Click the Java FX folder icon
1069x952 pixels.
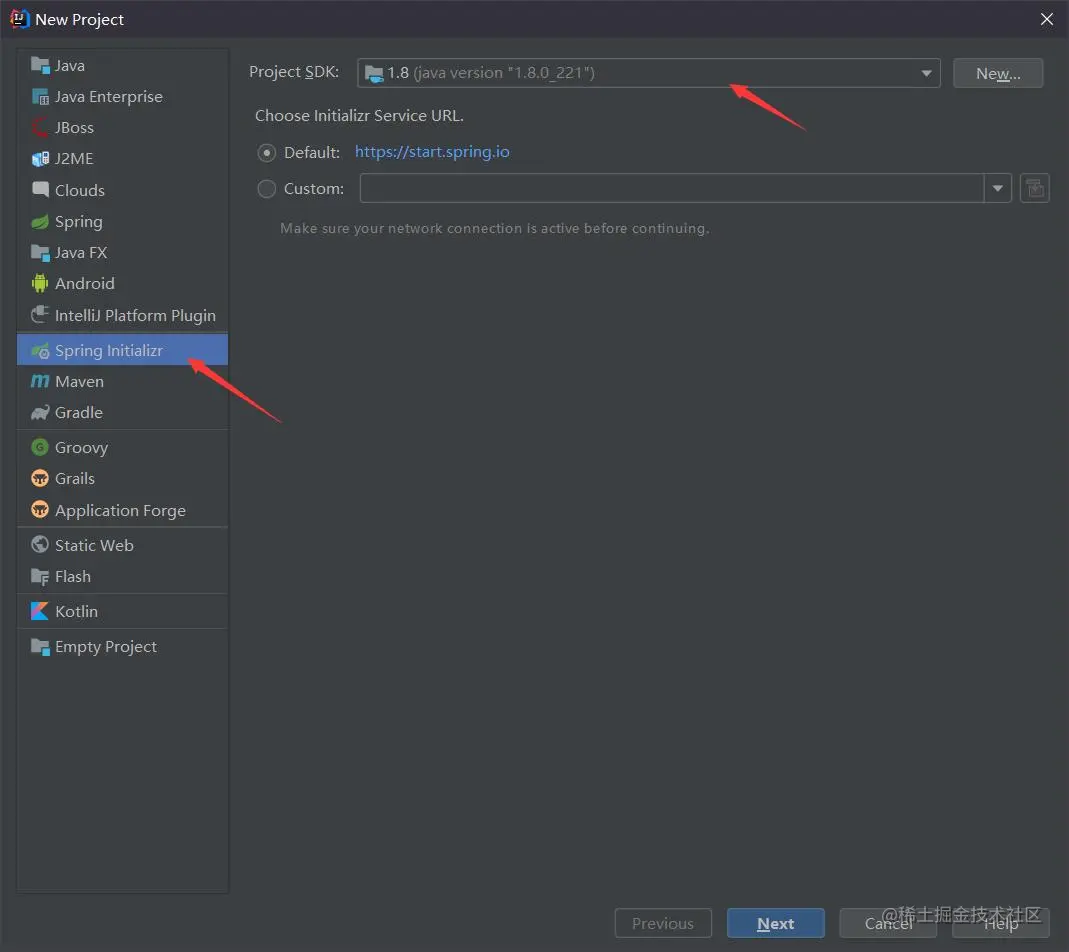click(x=40, y=252)
